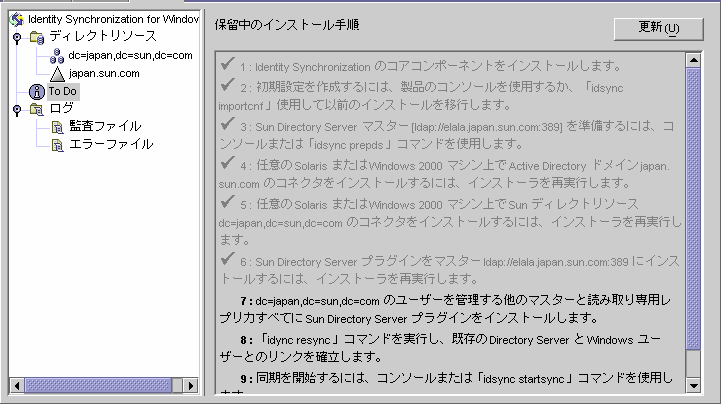Click the checkmark beside step 1
This screenshot has height=404, width=721.
[227, 64]
